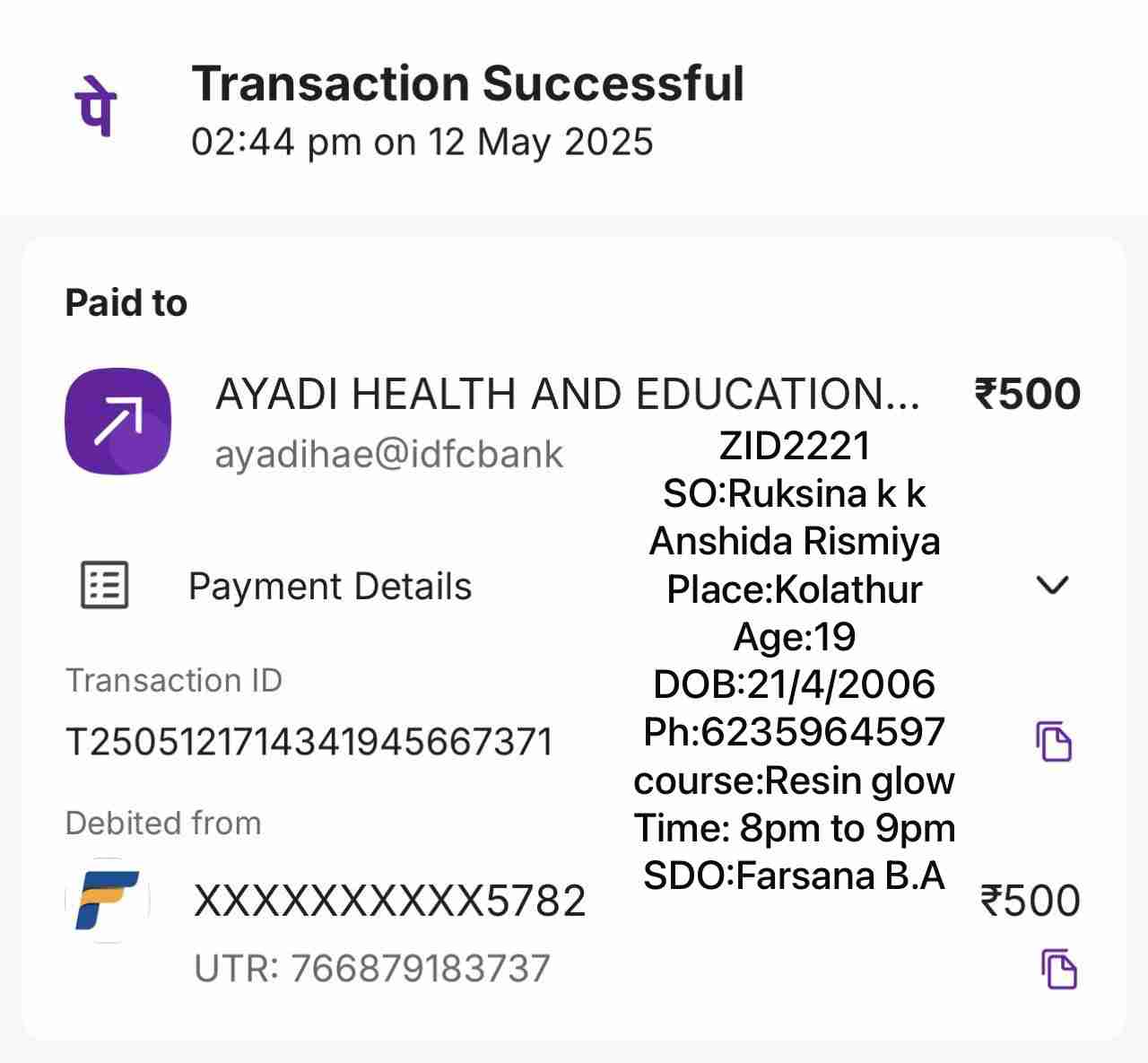The width and height of the screenshot is (1148, 1063).
Task: Click the Transaction ID number text
Action: 309,743
